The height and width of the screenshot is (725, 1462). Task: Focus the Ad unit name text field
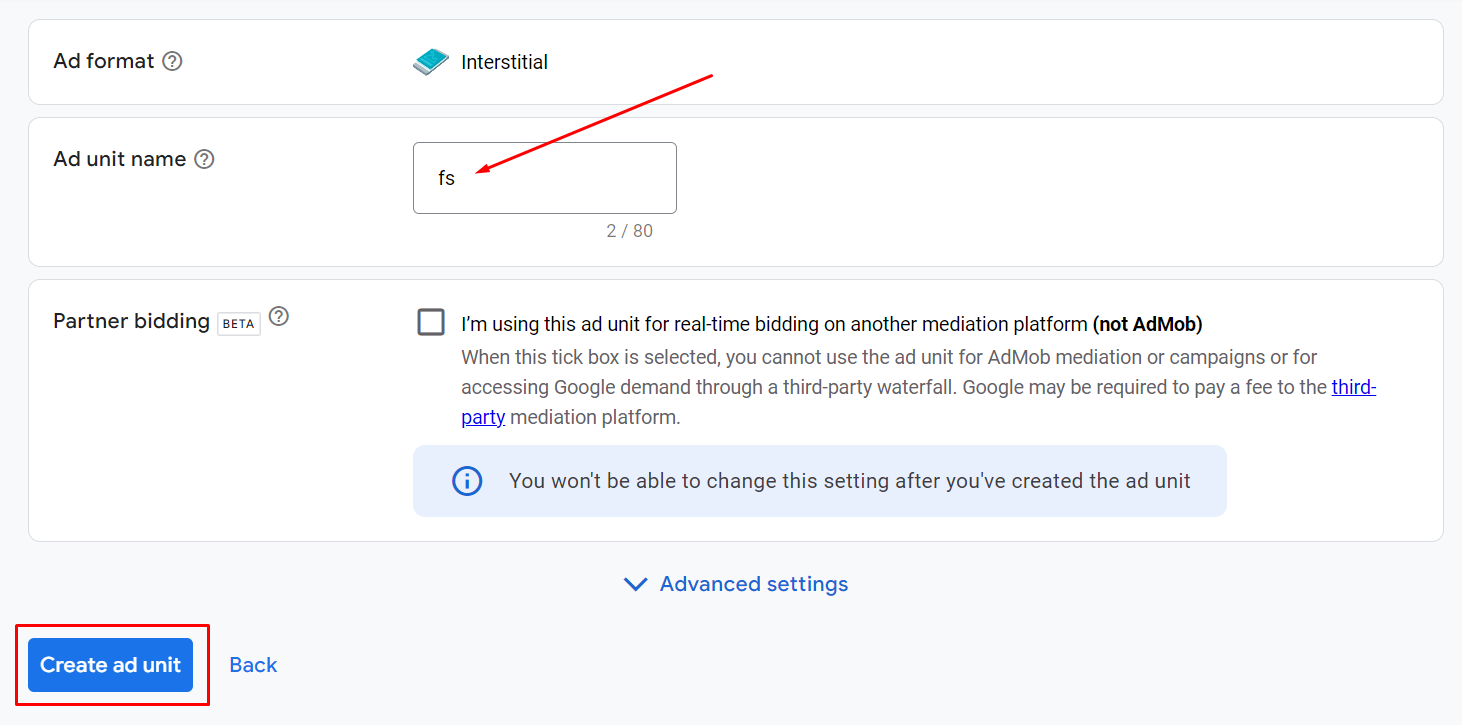point(545,178)
